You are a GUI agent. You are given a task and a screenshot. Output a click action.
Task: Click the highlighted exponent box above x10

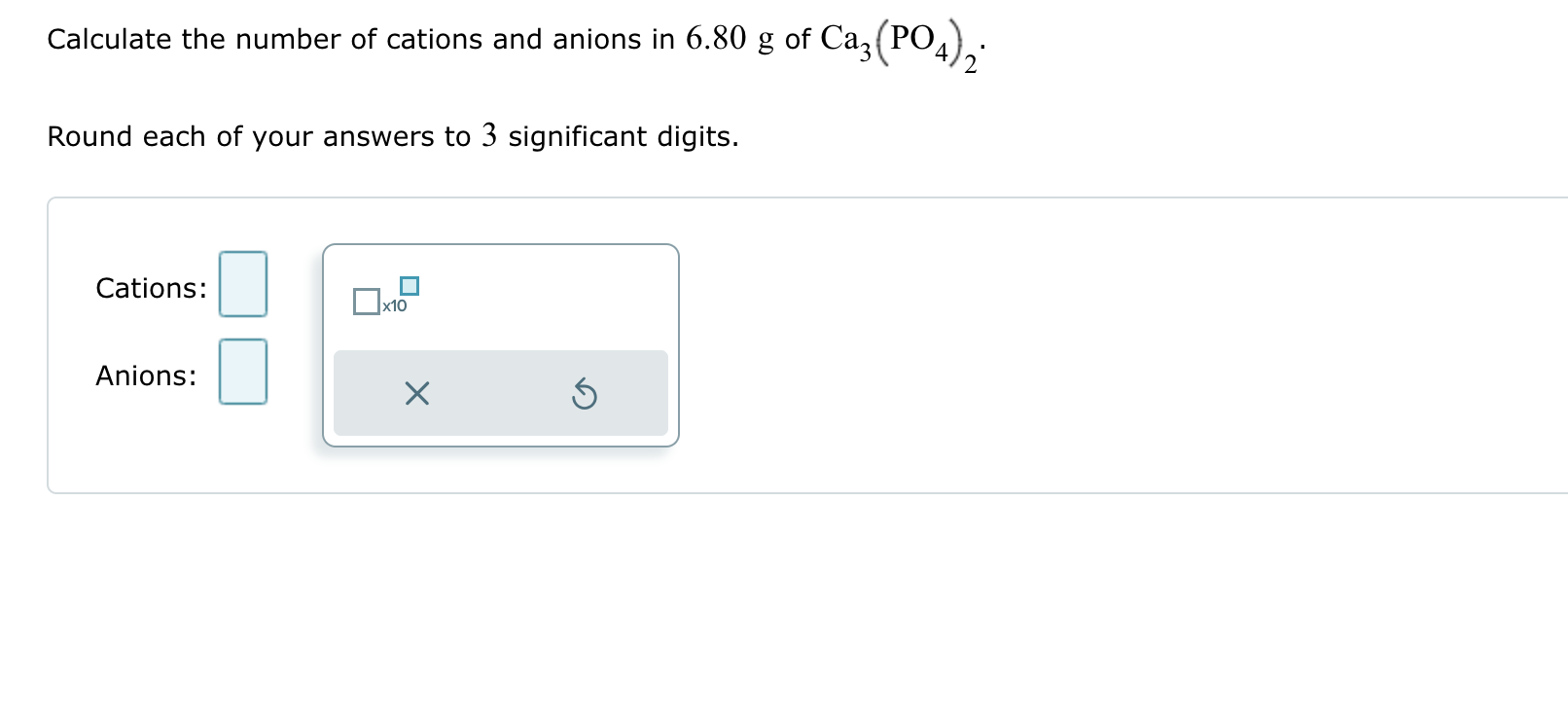pos(408,284)
